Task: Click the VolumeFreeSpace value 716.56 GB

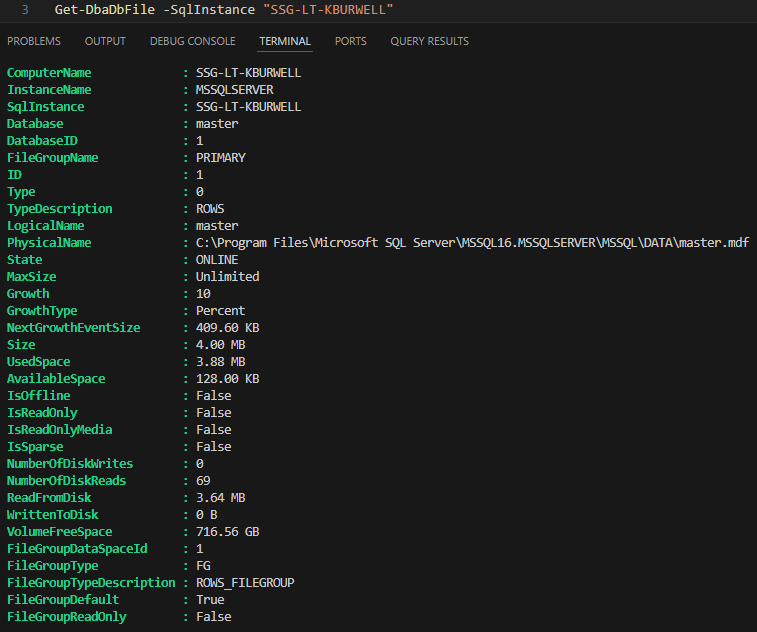Action: click(227, 532)
